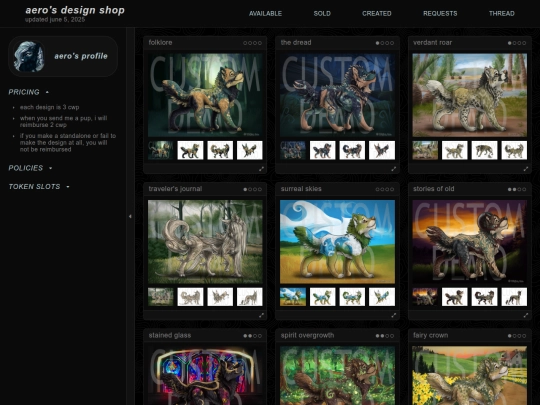
Task: Open the expand icon on surreal skies card
Action: (394, 315)
